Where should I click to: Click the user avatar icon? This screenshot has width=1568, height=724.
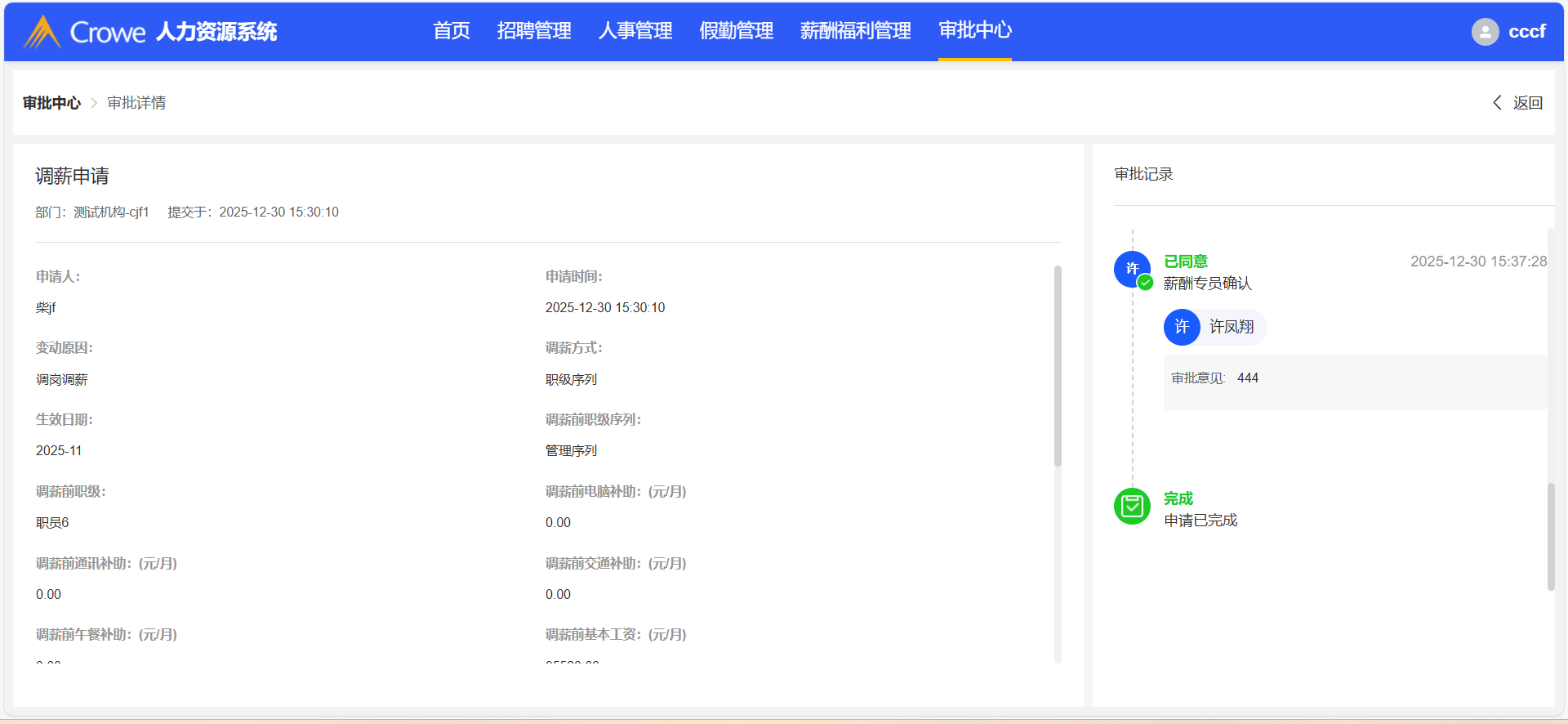coord(1485,32)
